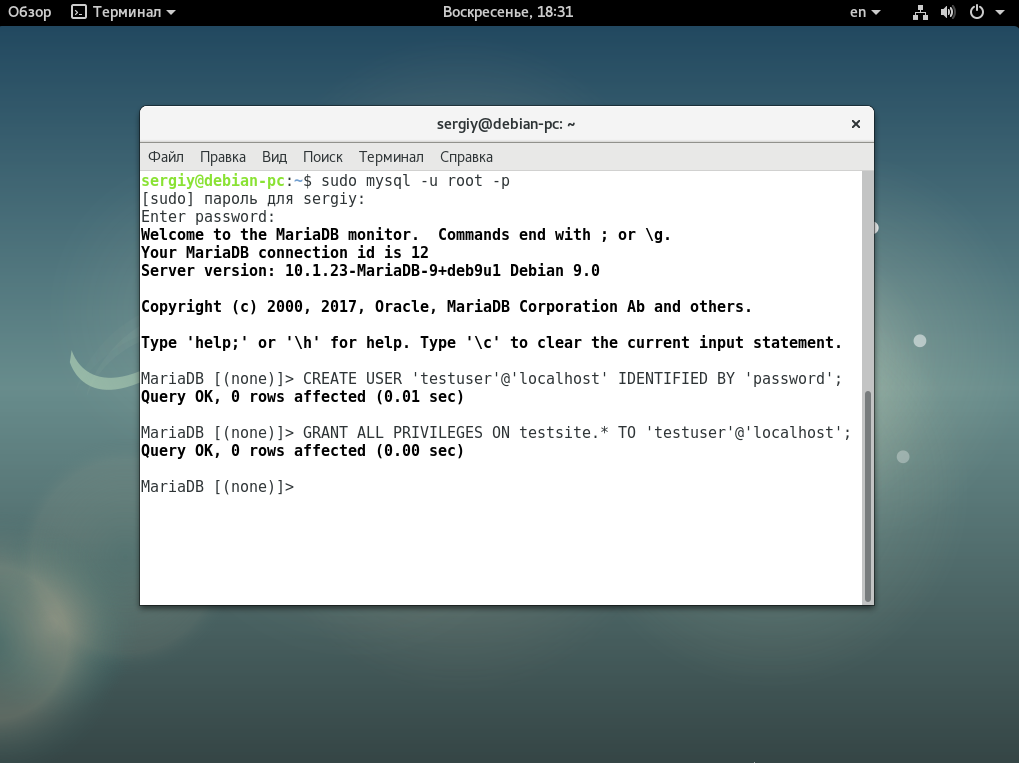
Task: Open the clock calendar showing Воскресенье, 18:31
Action: coord(507,12)
